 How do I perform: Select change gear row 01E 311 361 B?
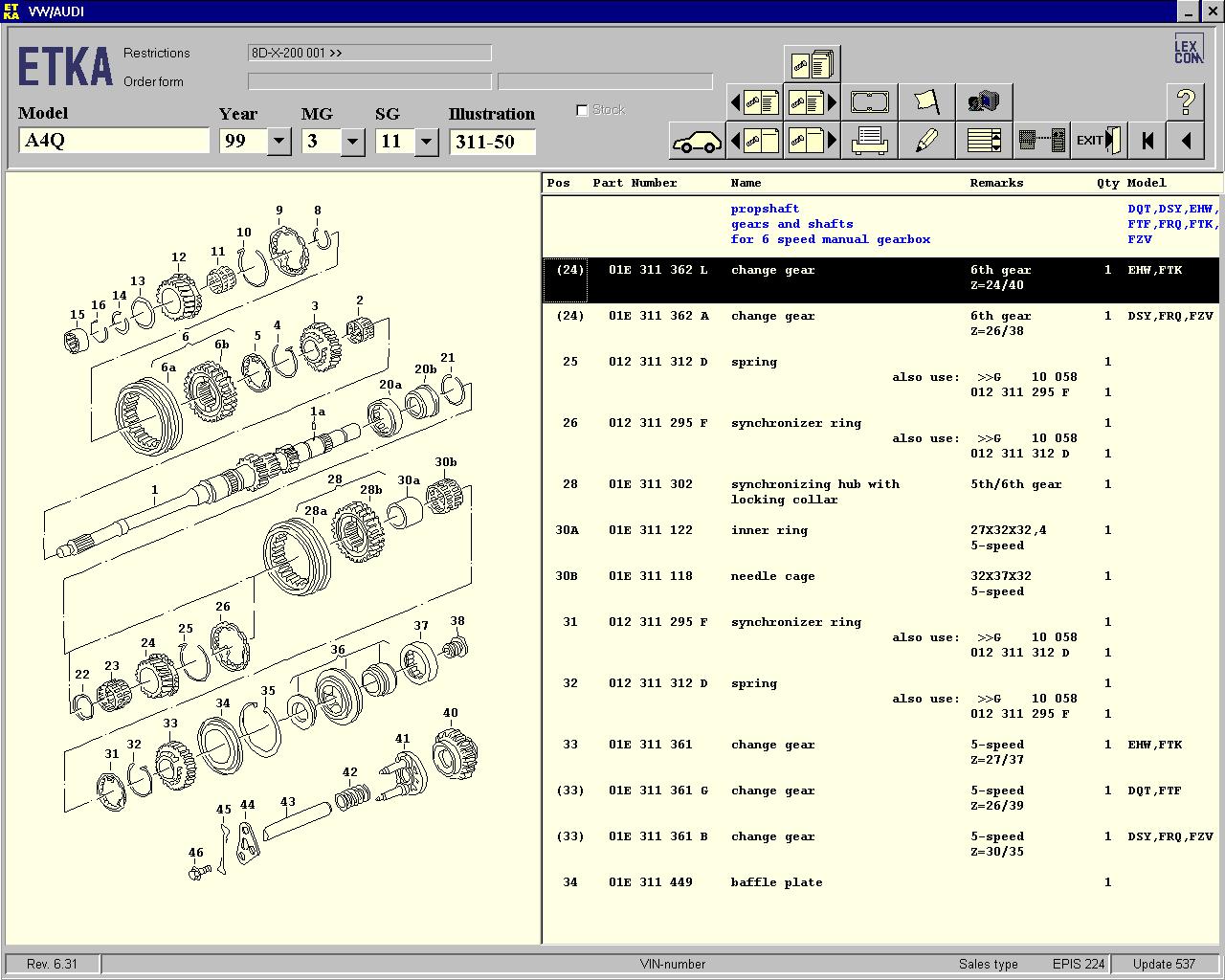tap(882, 844)
